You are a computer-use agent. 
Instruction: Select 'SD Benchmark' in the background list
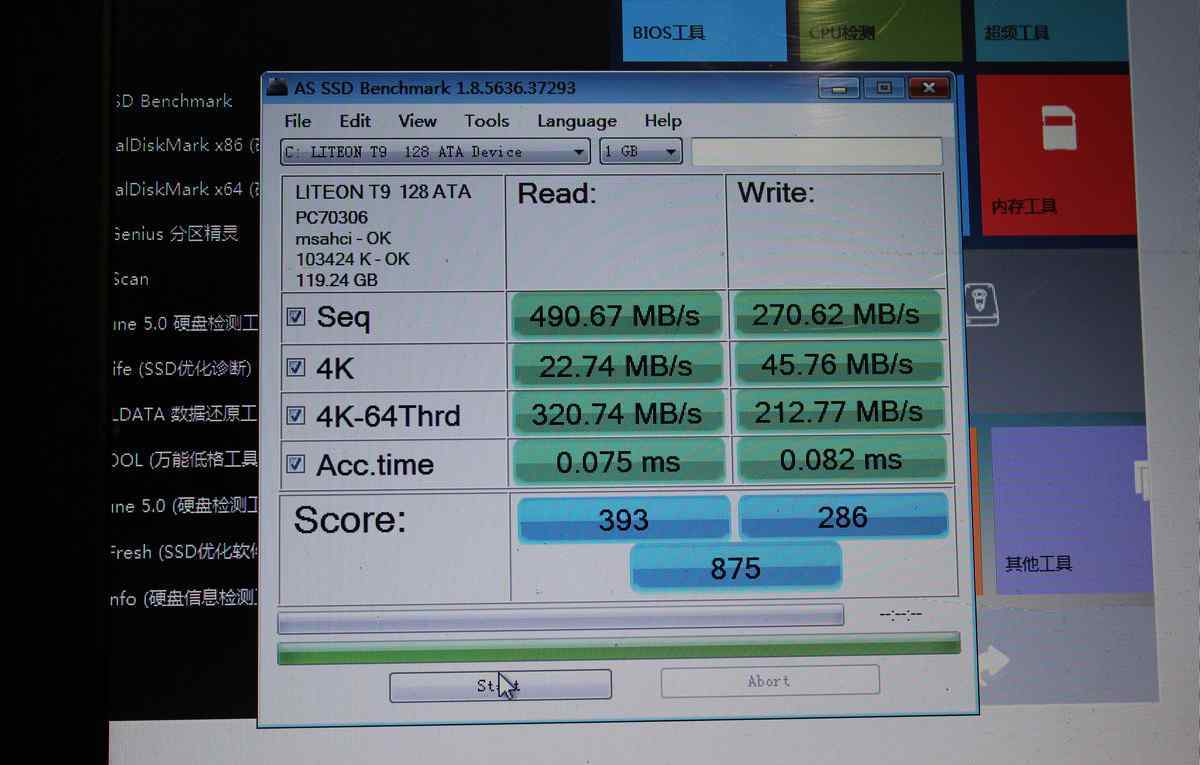(173, 101)
